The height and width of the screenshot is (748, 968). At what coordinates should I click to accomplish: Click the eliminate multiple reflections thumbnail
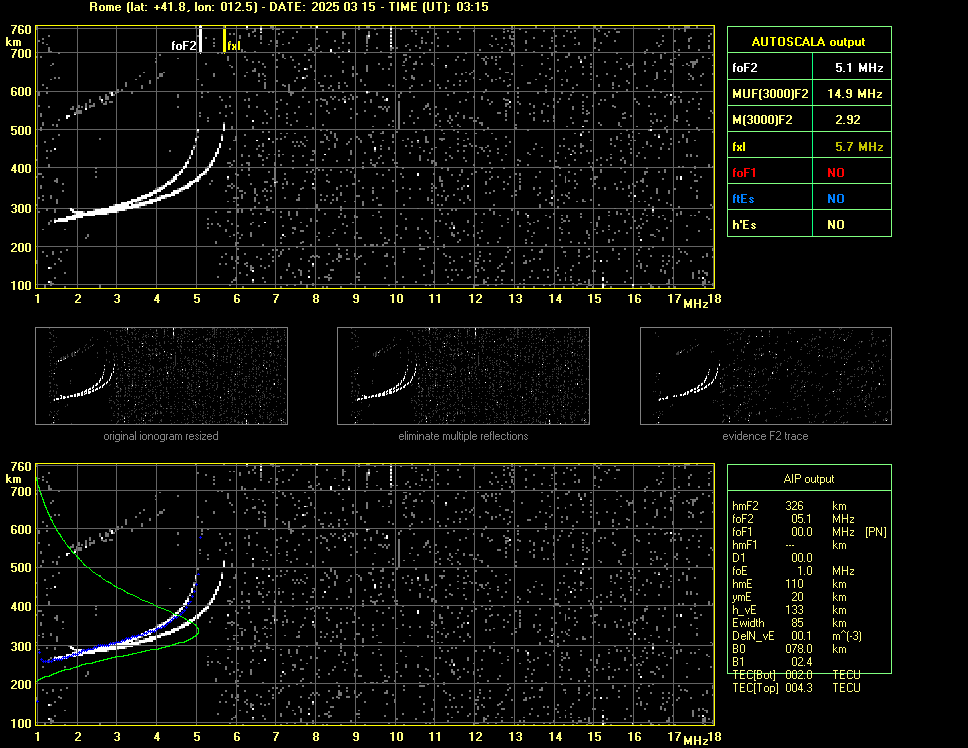click(x=463, y=376)
